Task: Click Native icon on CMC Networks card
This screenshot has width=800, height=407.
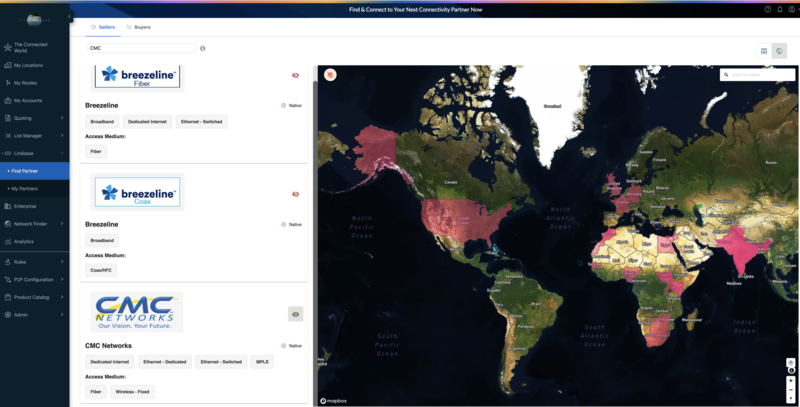Action: point(283,346)
